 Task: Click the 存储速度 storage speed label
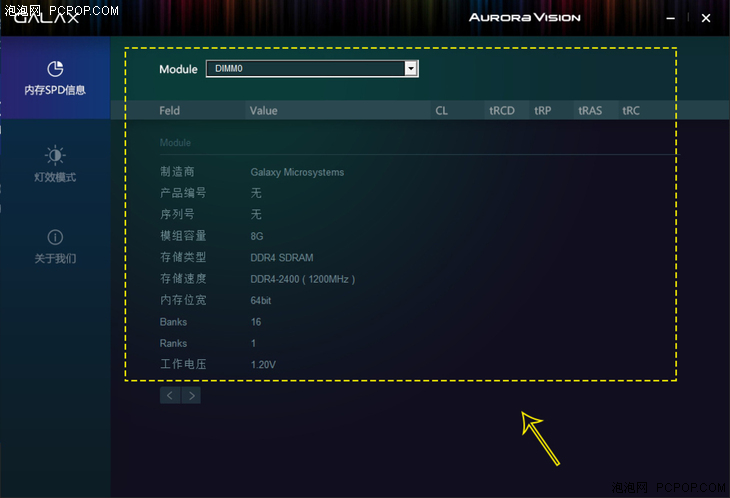183,278
